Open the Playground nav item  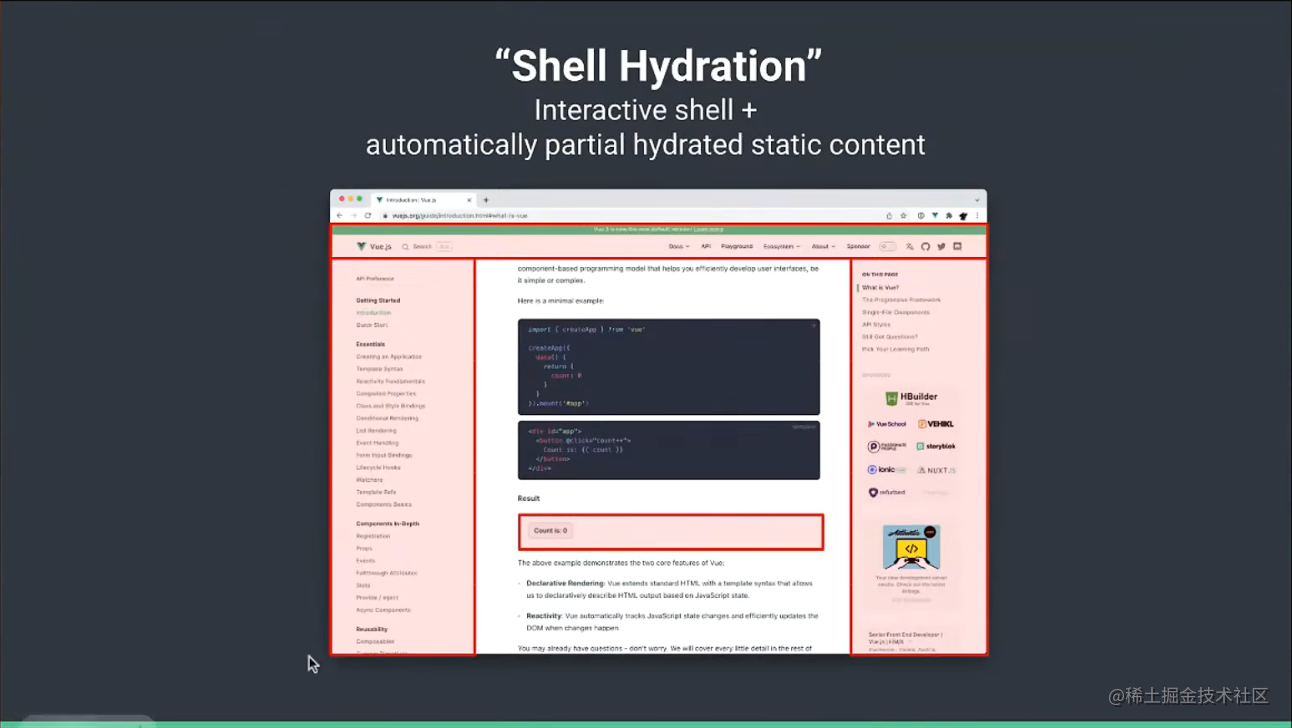coord(737,246)
